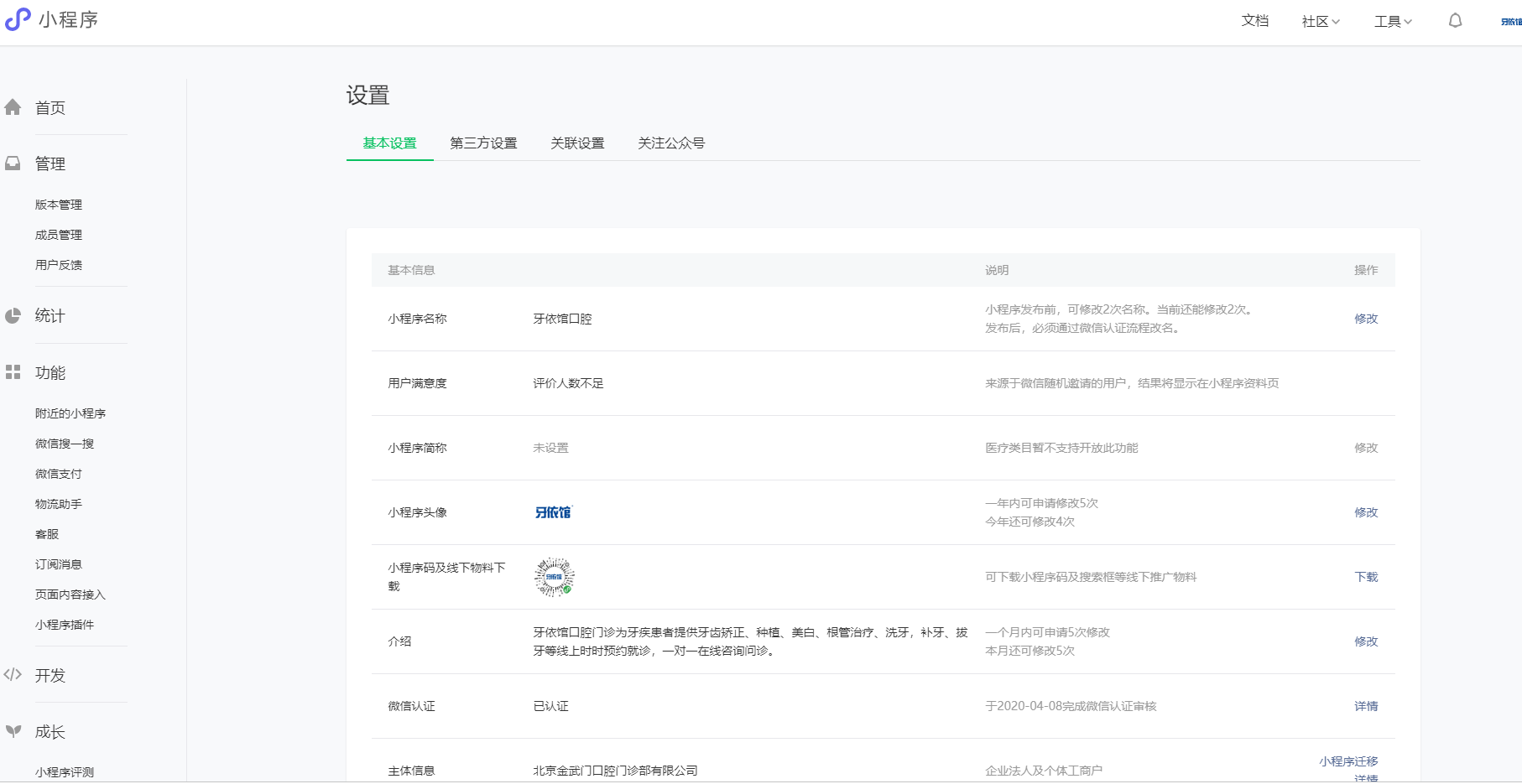Open 版本管理 in sidebar
Screen dimensions: 1522x784
pyautogui.click(x=59, y=205)
